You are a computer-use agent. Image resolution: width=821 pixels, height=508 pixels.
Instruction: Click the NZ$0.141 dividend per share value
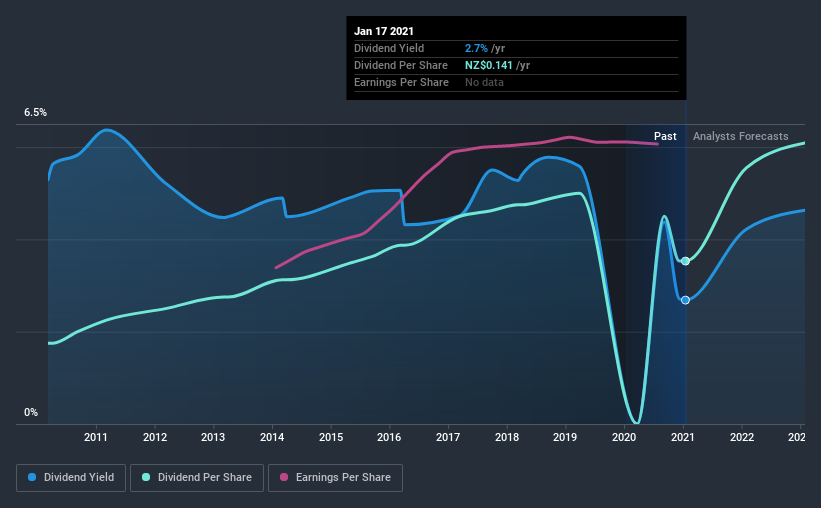(x=489, y=65)
